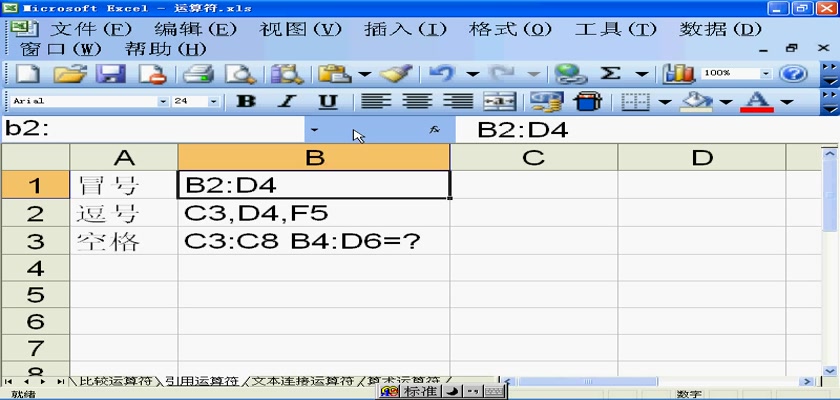Toggle italic formatting
Viewport: 840px width, 400px height.
click(x=286, y=101)
